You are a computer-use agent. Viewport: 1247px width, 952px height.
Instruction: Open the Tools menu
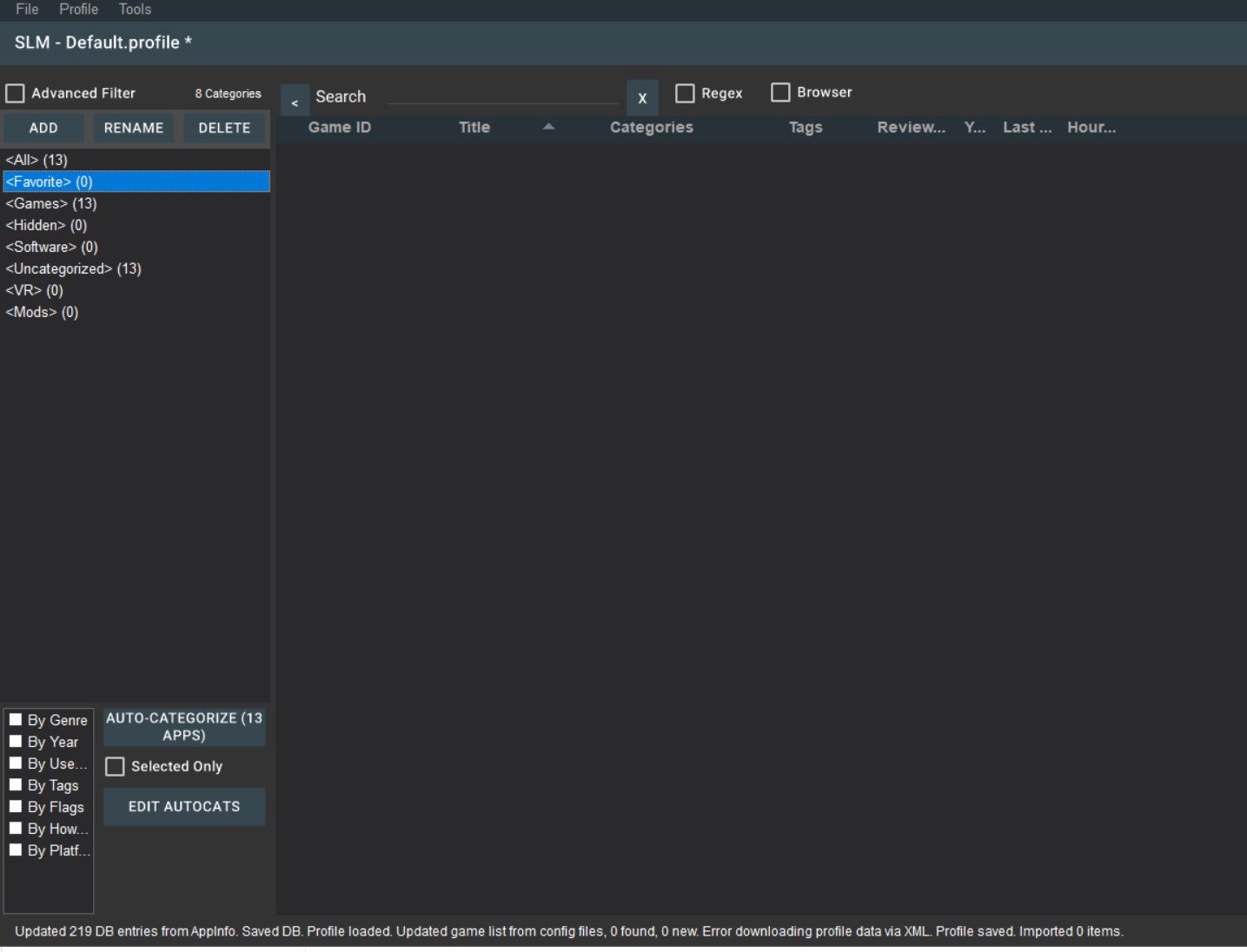tap(135, 10)
